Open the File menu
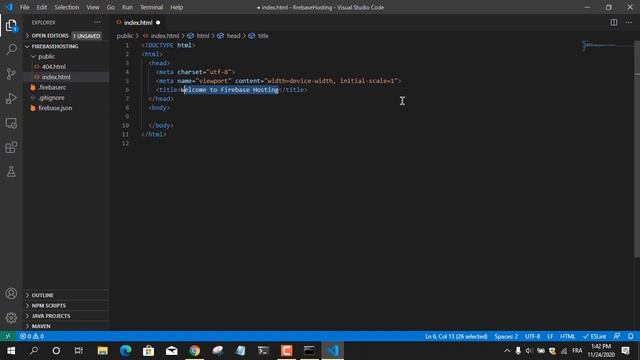 pyautogui.click(x=24, y=7)
